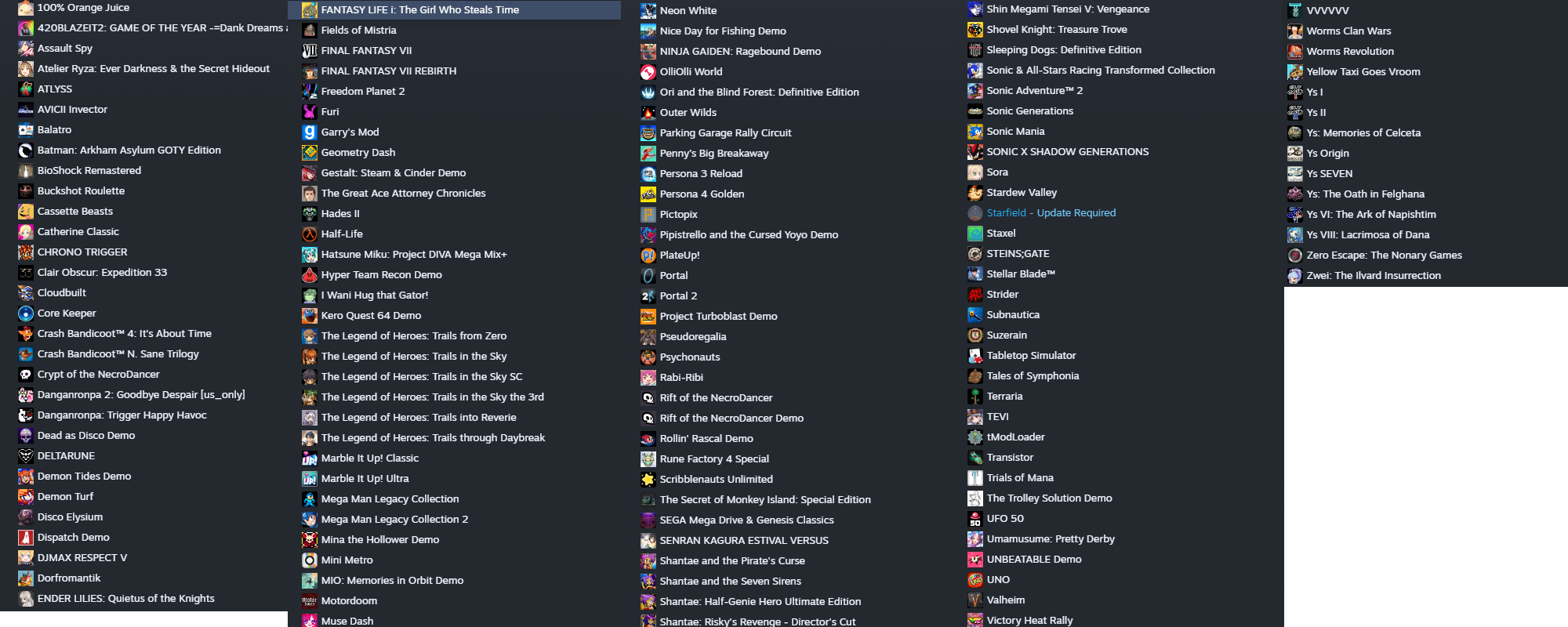Select ENDER LILIES: Quietus of the Knights
The image size is (1568, 627).
pos(125,599)
